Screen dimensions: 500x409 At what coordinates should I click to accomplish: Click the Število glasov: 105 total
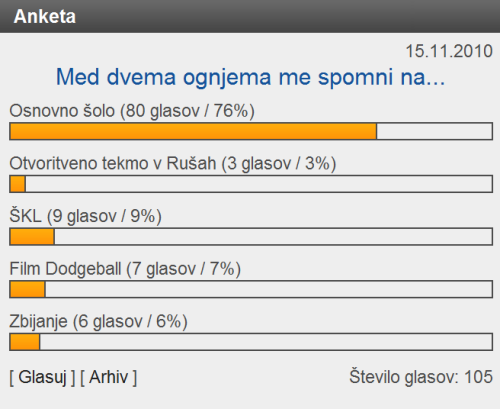[x=421, y=377]
